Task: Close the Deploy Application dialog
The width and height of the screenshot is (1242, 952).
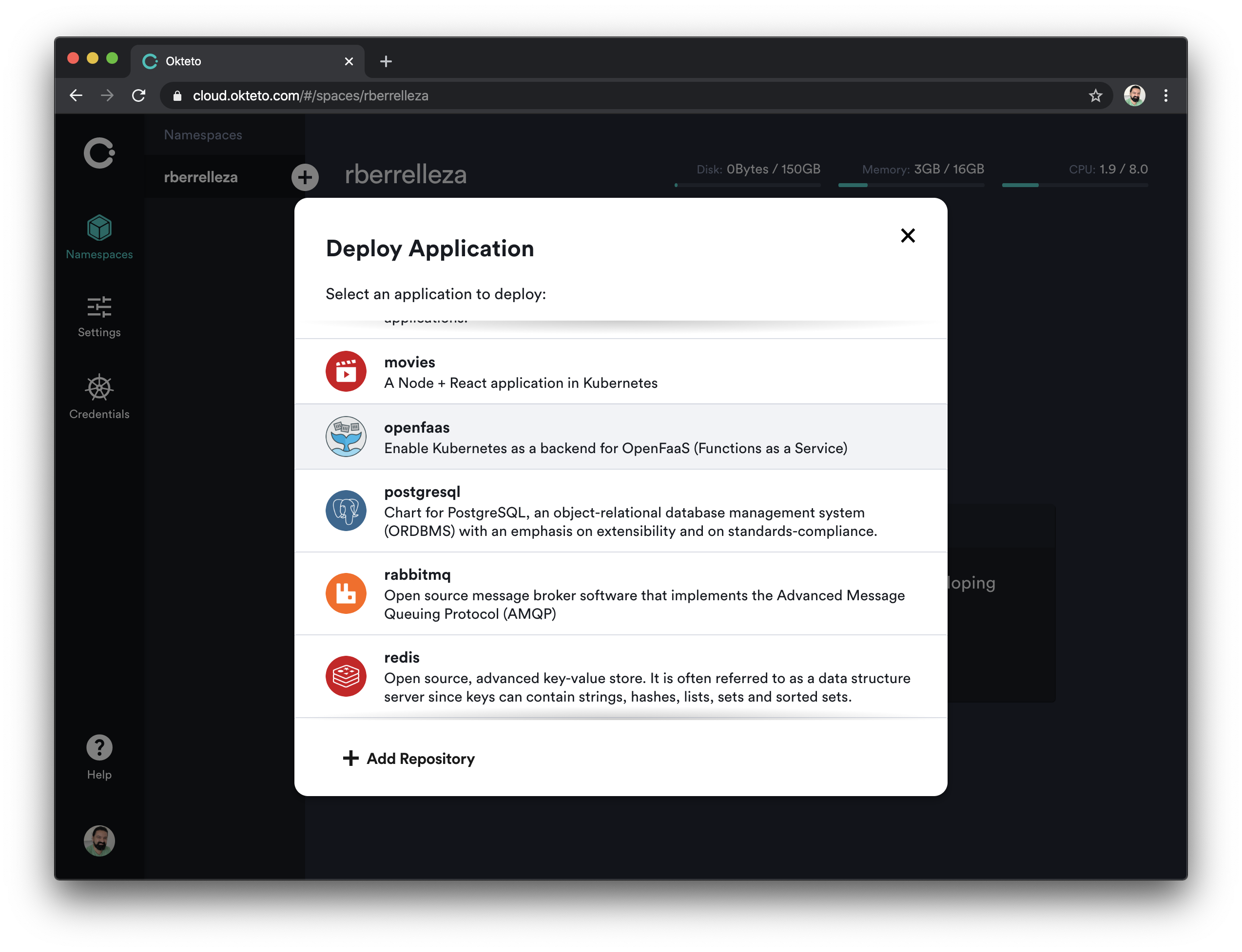Action: click(908, 235)
